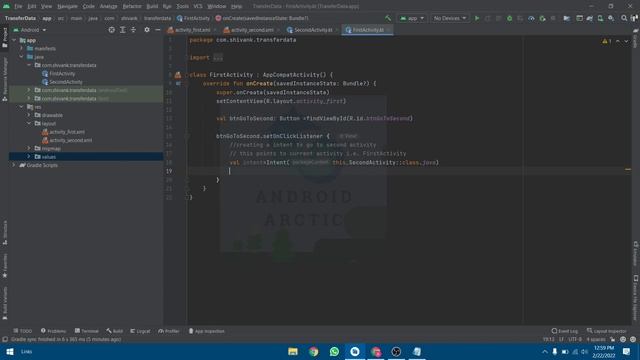
Task: Expand all items in Project panel
Action: click(x=122, y=30)
